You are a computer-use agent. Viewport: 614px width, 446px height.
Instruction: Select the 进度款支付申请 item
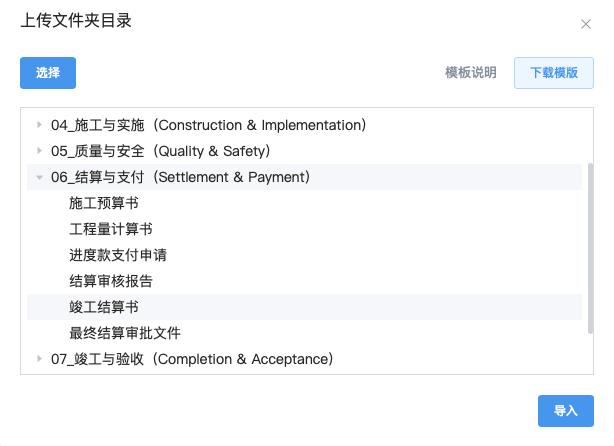(x=118, y=255)
